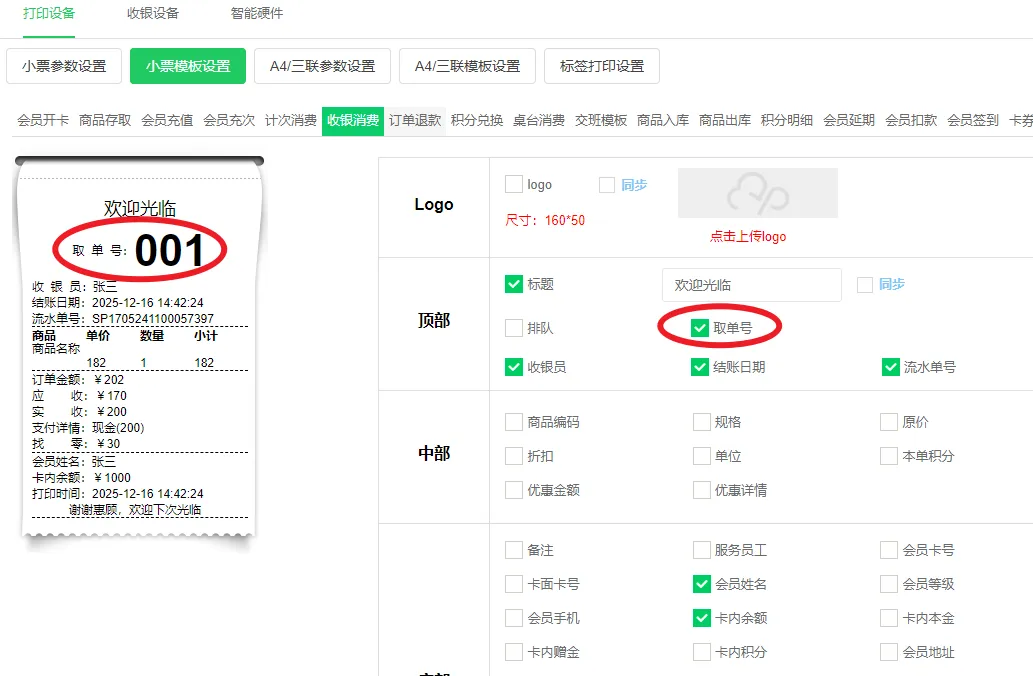This screenshot has width=1033, height=676.
Task: Open the 智能硬件 tab
Action: point(257,14)
